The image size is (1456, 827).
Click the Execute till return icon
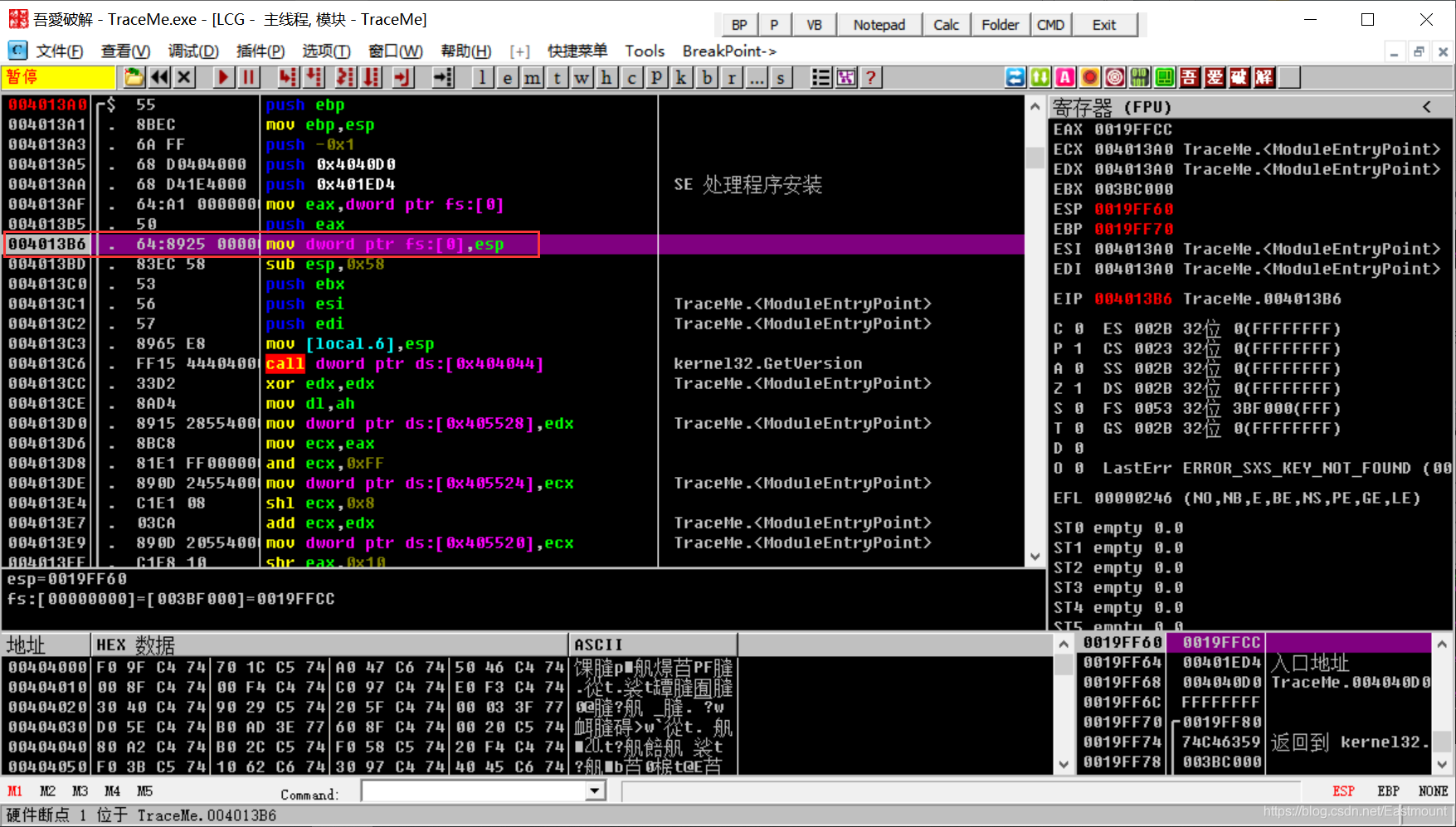pos(402,78)
